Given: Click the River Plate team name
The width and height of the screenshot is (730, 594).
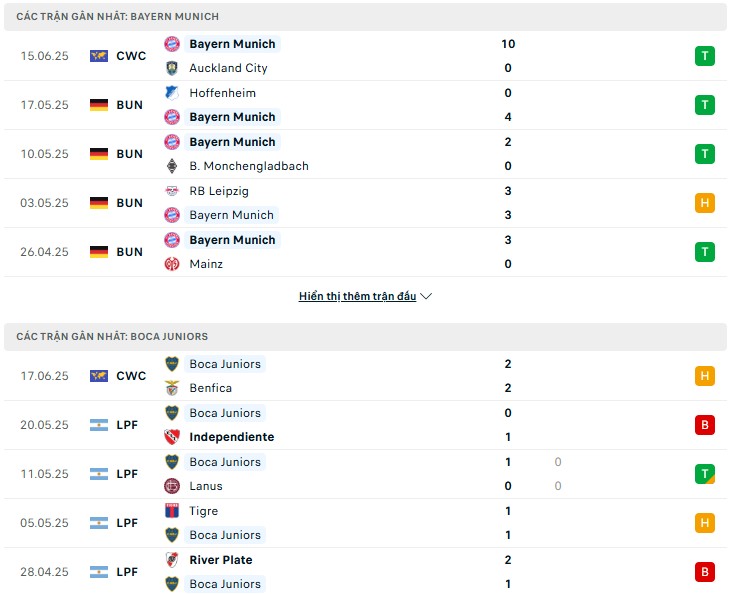Looking at the screenshot, I should (x=221, y=560).
